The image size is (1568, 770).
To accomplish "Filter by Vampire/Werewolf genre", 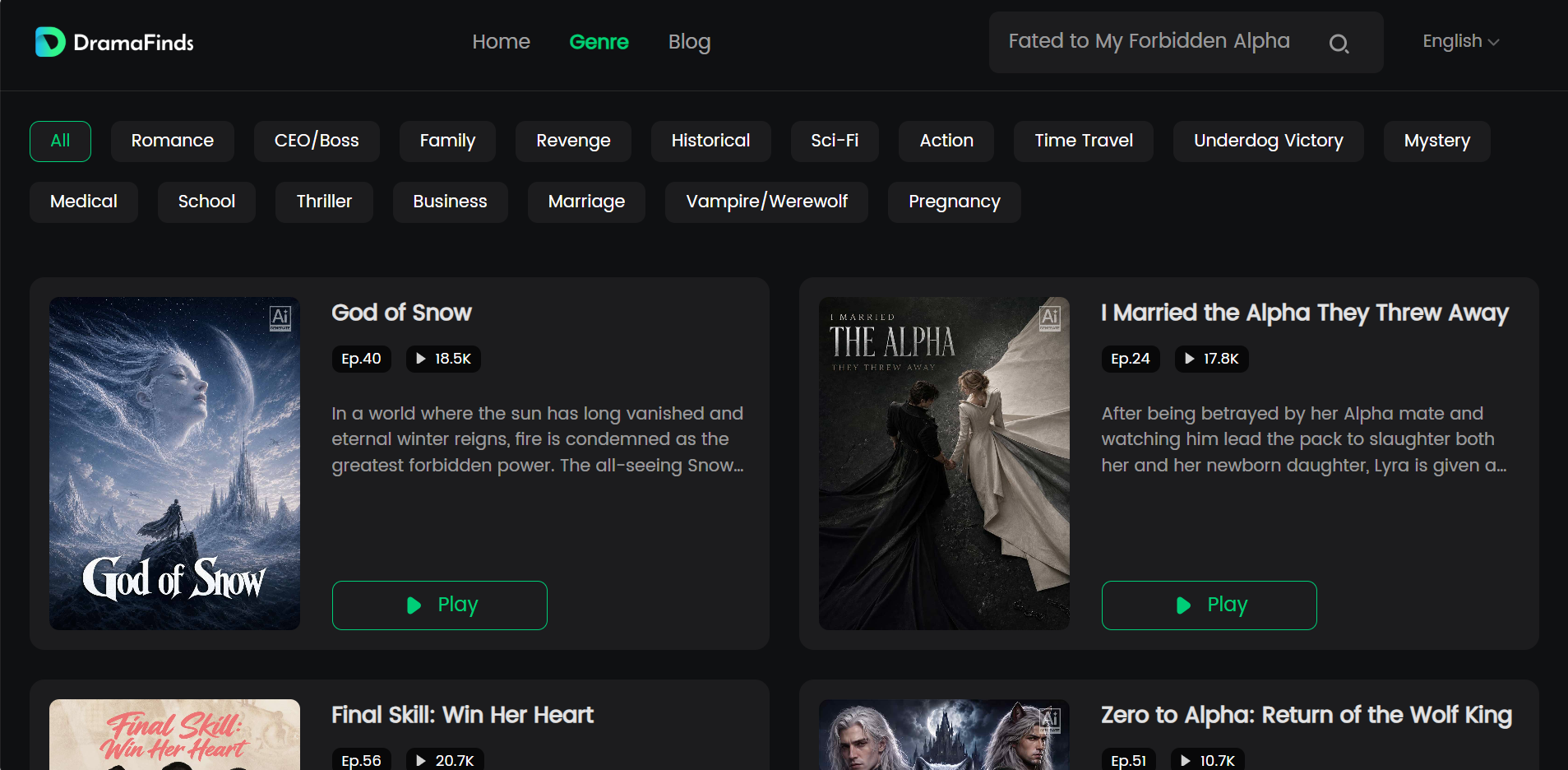I will coord(766,202).
